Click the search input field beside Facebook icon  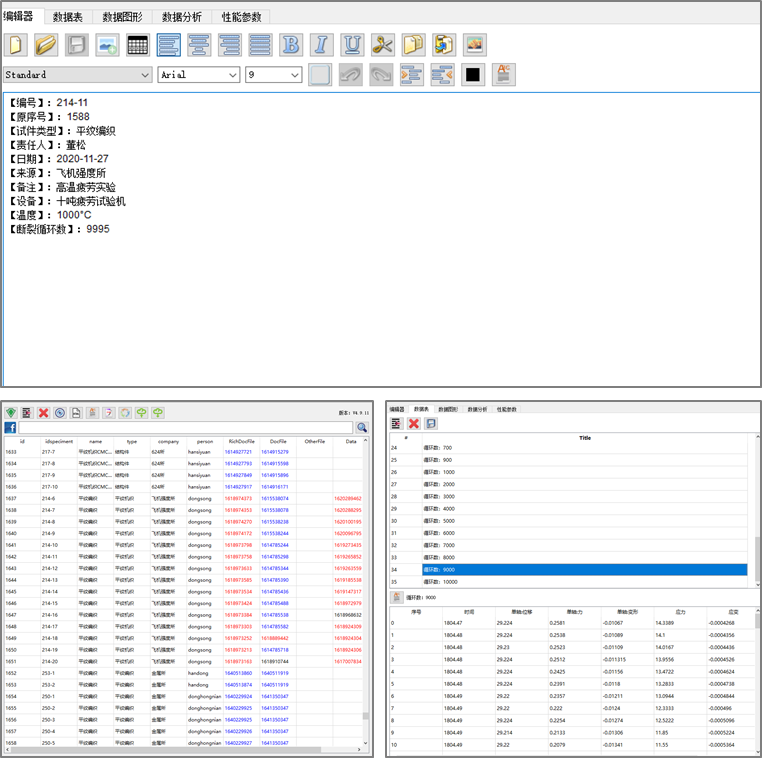[185, 427]
